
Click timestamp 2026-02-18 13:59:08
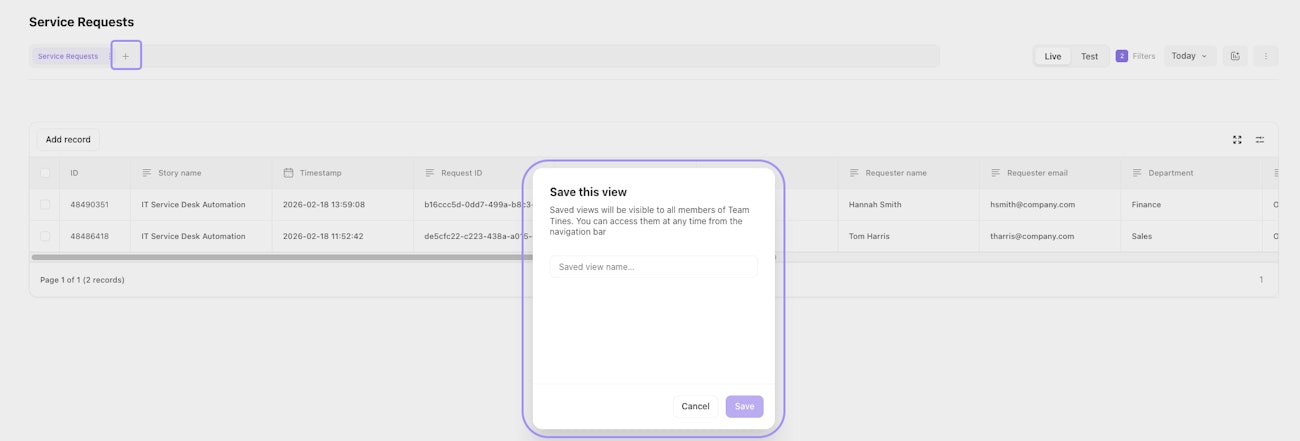coord(323,204)
